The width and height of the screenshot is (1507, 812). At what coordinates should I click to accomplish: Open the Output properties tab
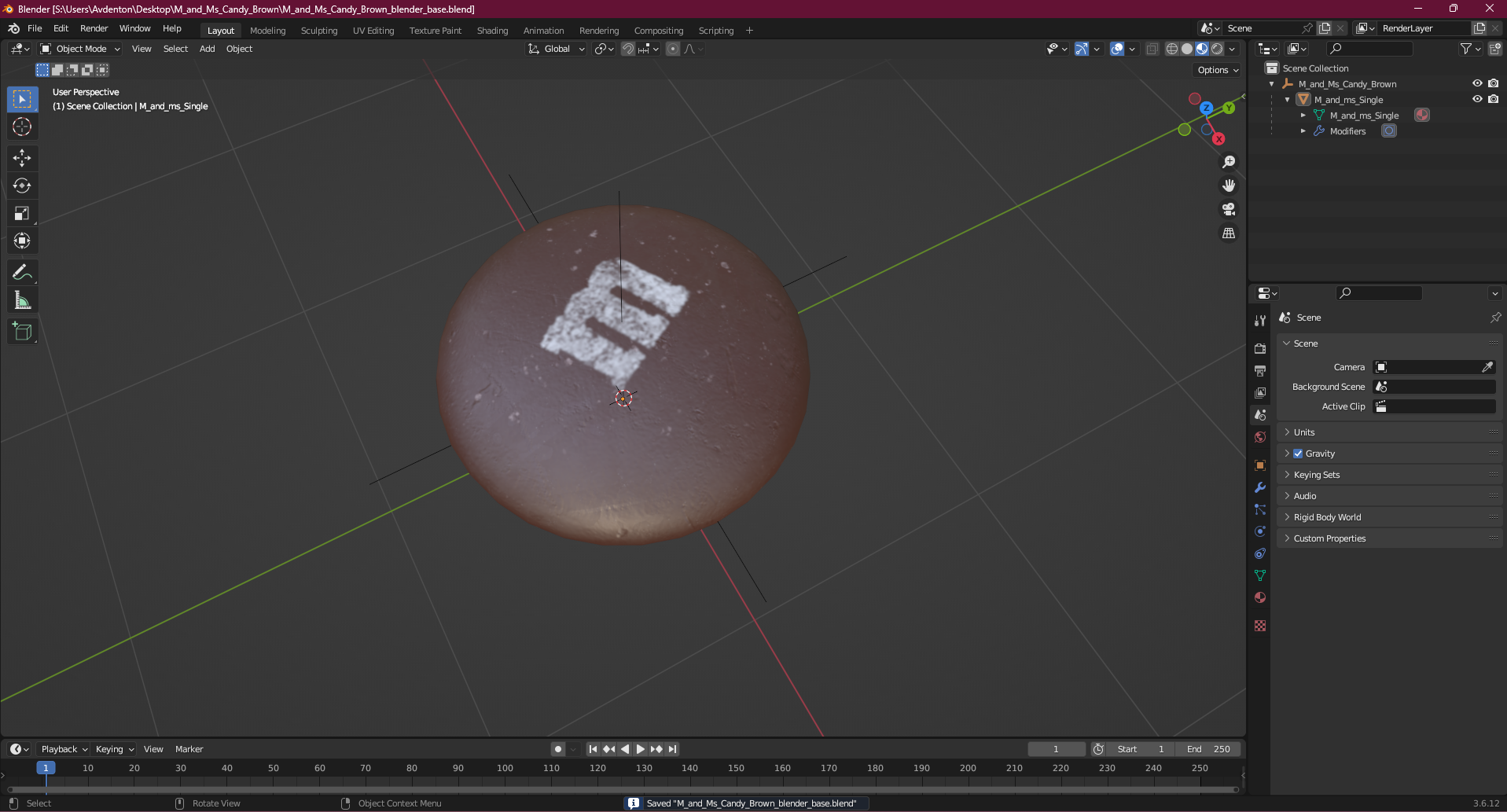coord(1260,370)
